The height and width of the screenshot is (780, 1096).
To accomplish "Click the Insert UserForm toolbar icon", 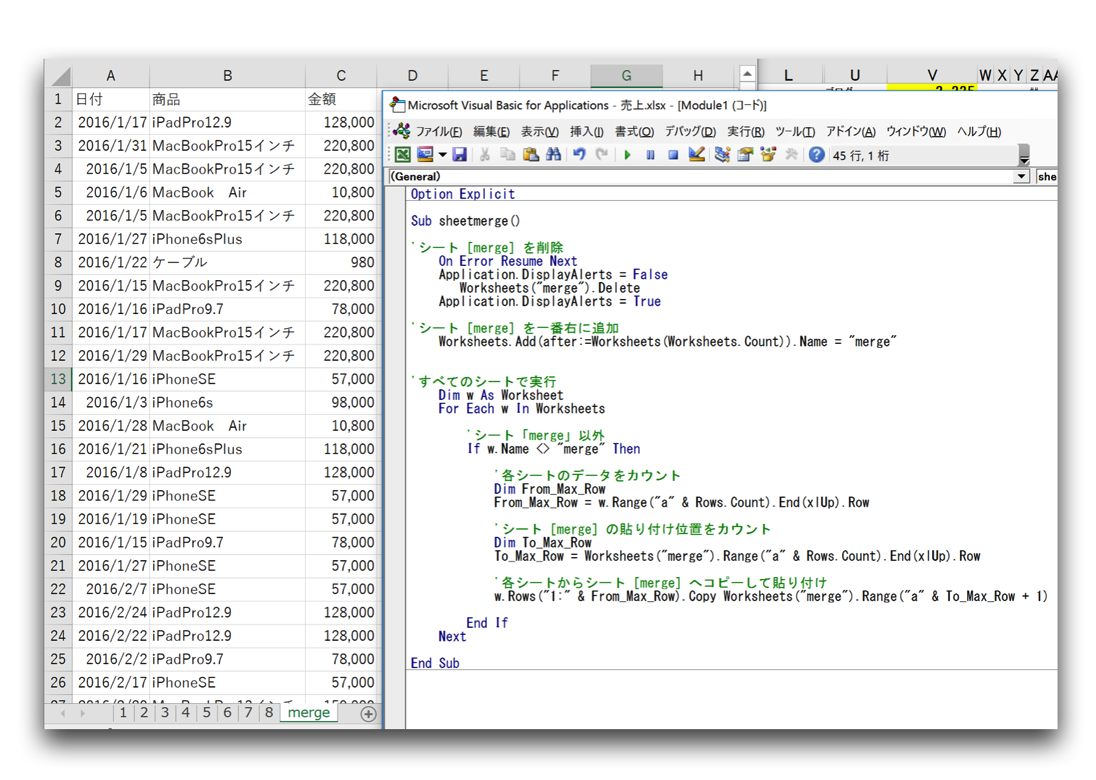I will click(x=425, y=154).
